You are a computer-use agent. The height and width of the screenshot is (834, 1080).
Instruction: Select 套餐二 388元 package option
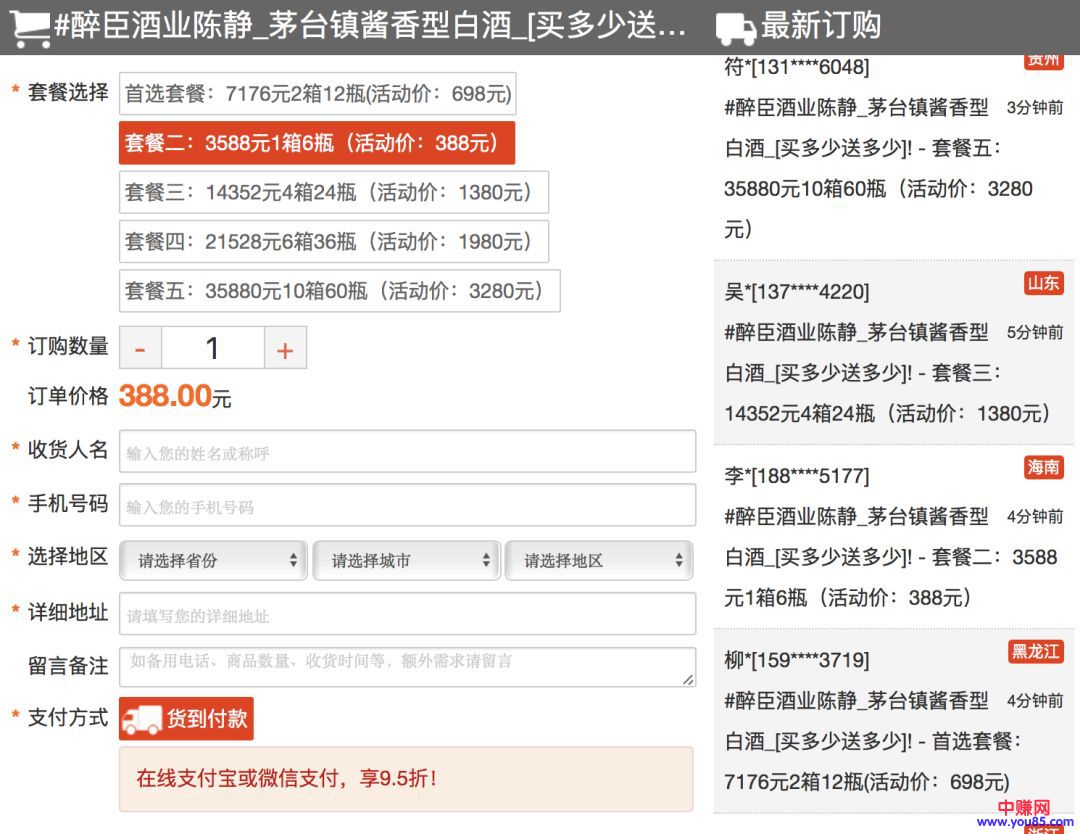(316, 143)
